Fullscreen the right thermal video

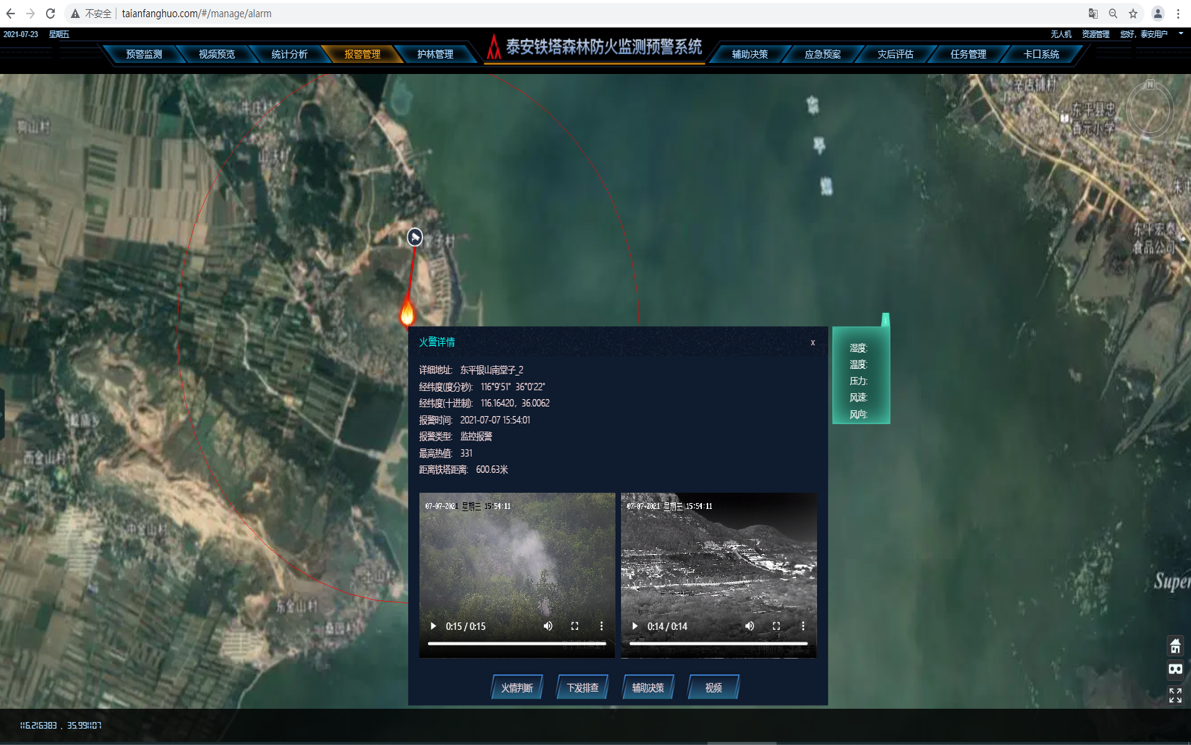click(x=776, y=627)
